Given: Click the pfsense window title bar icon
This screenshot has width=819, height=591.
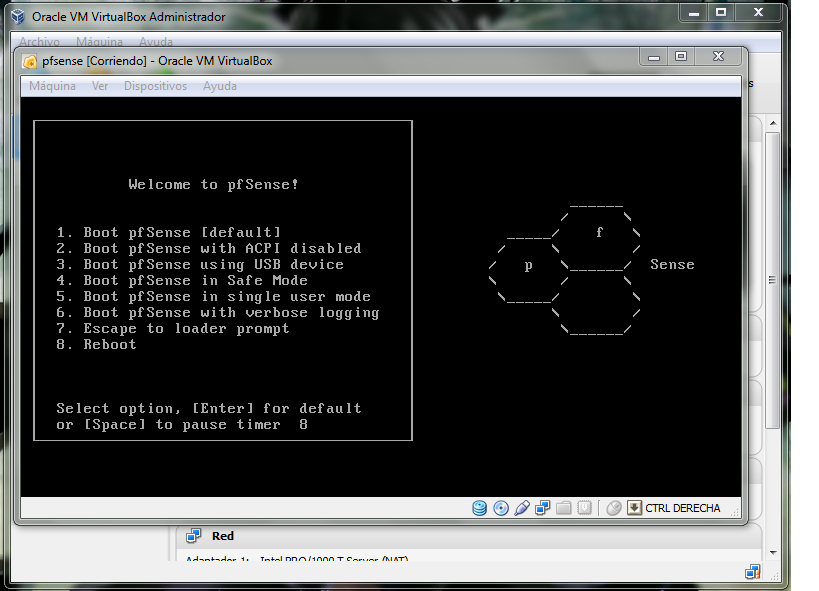Looking at the screenshot, I should 30,61.
